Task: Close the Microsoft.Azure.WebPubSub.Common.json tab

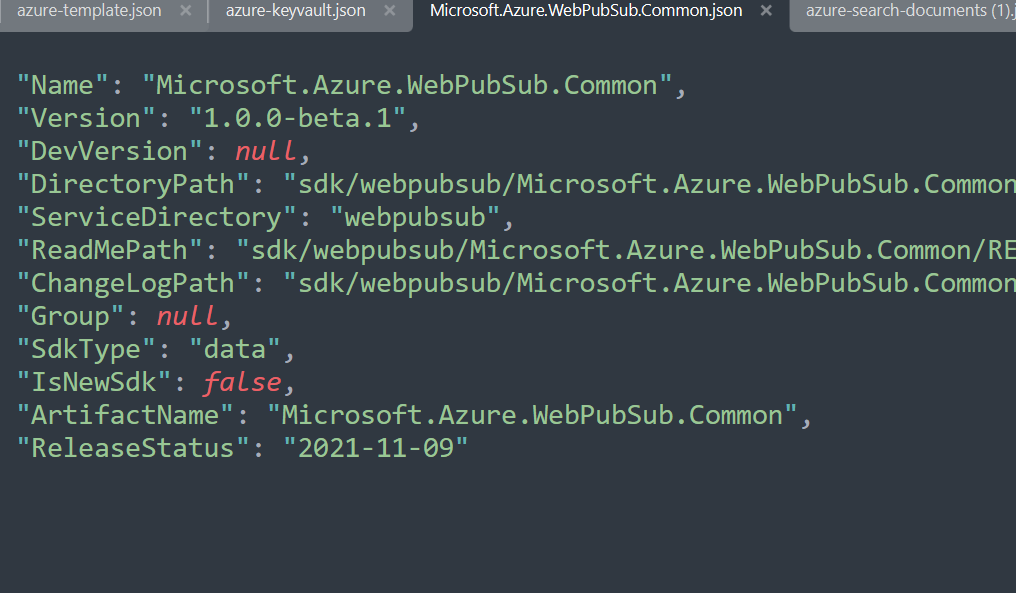Action: pos(766,10)
